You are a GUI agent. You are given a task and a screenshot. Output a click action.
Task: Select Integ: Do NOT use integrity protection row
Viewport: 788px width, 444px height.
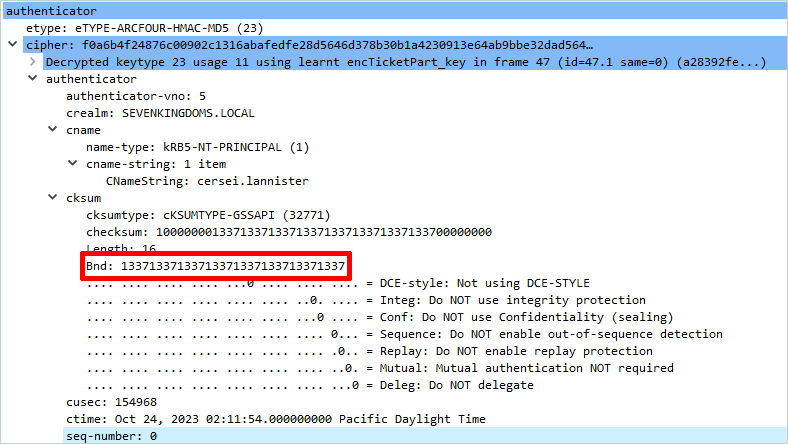click(x=366, y=300)
